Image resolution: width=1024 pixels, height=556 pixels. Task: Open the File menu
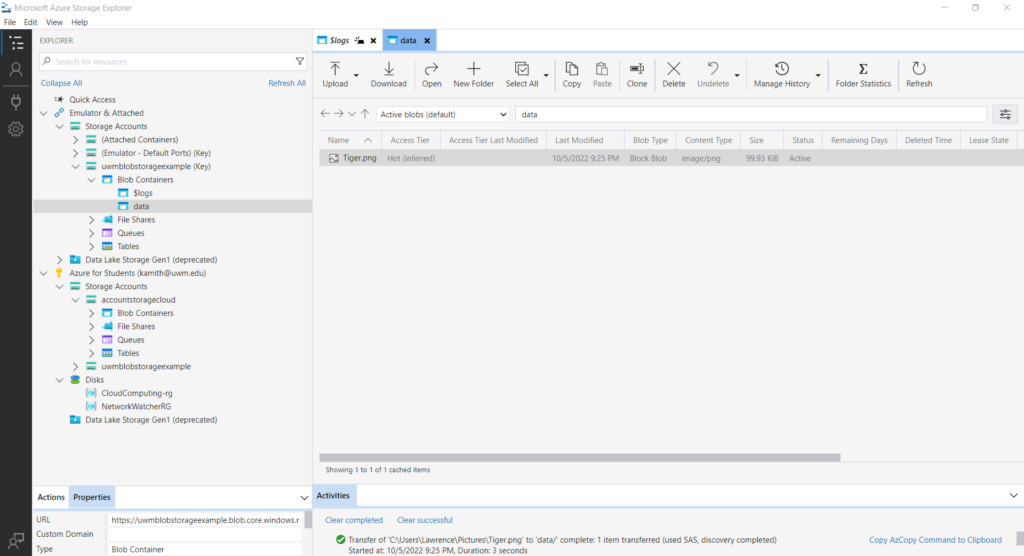(10, 22)
